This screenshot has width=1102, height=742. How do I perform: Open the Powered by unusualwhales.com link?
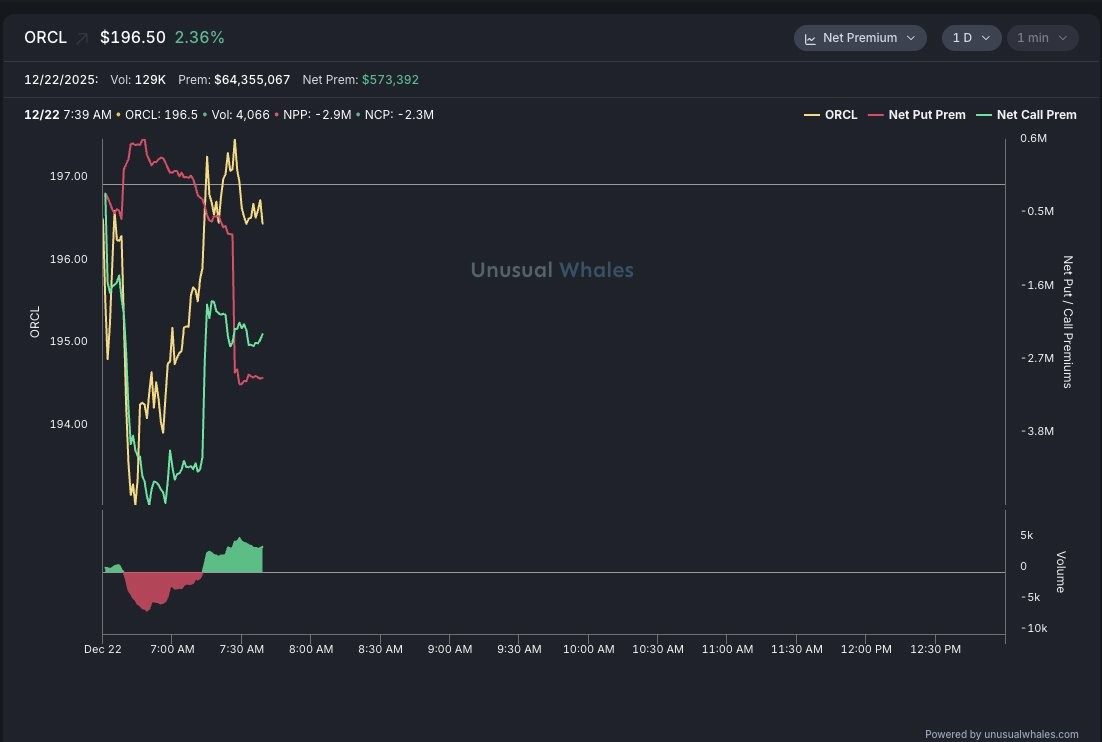click(1001, 734)
